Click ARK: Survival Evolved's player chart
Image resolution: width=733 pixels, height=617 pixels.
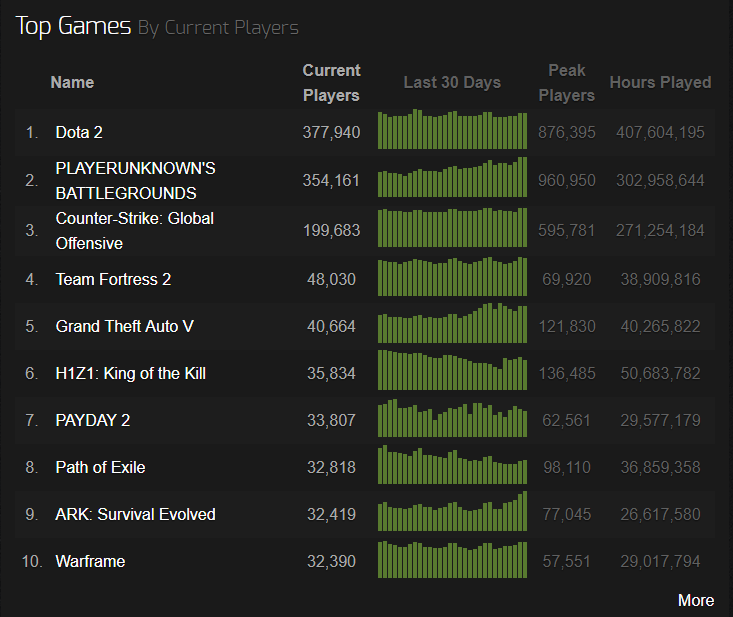pyautogui.click(x=452, y=513)
